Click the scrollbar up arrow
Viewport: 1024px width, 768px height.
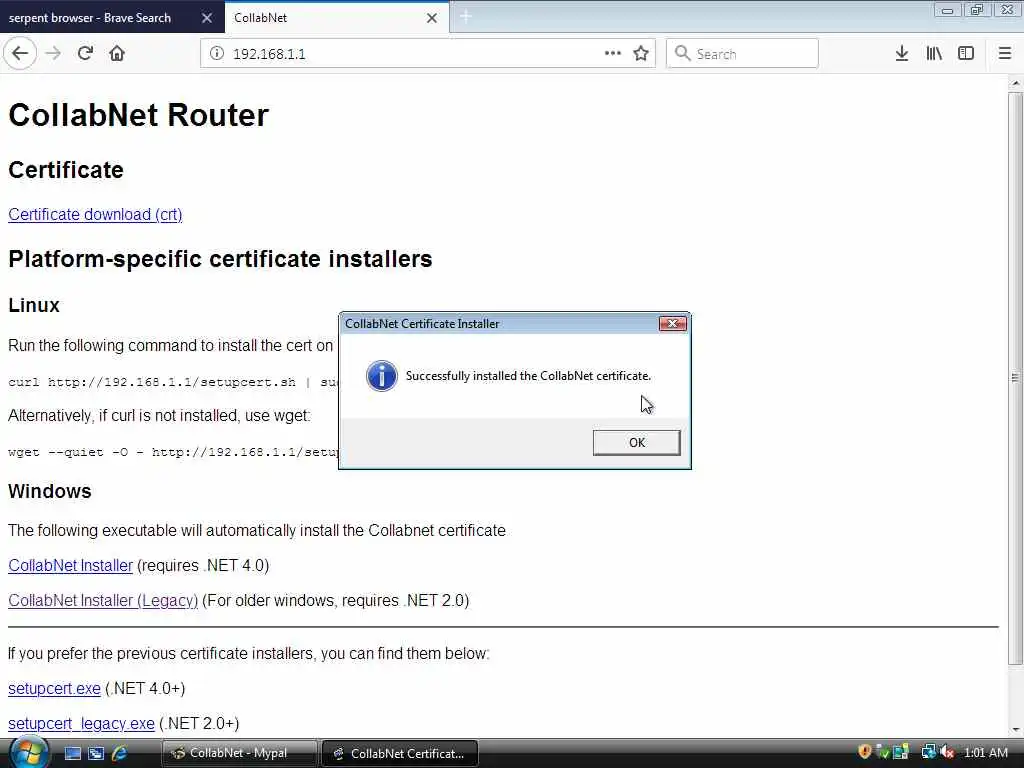click(1015, 84)
